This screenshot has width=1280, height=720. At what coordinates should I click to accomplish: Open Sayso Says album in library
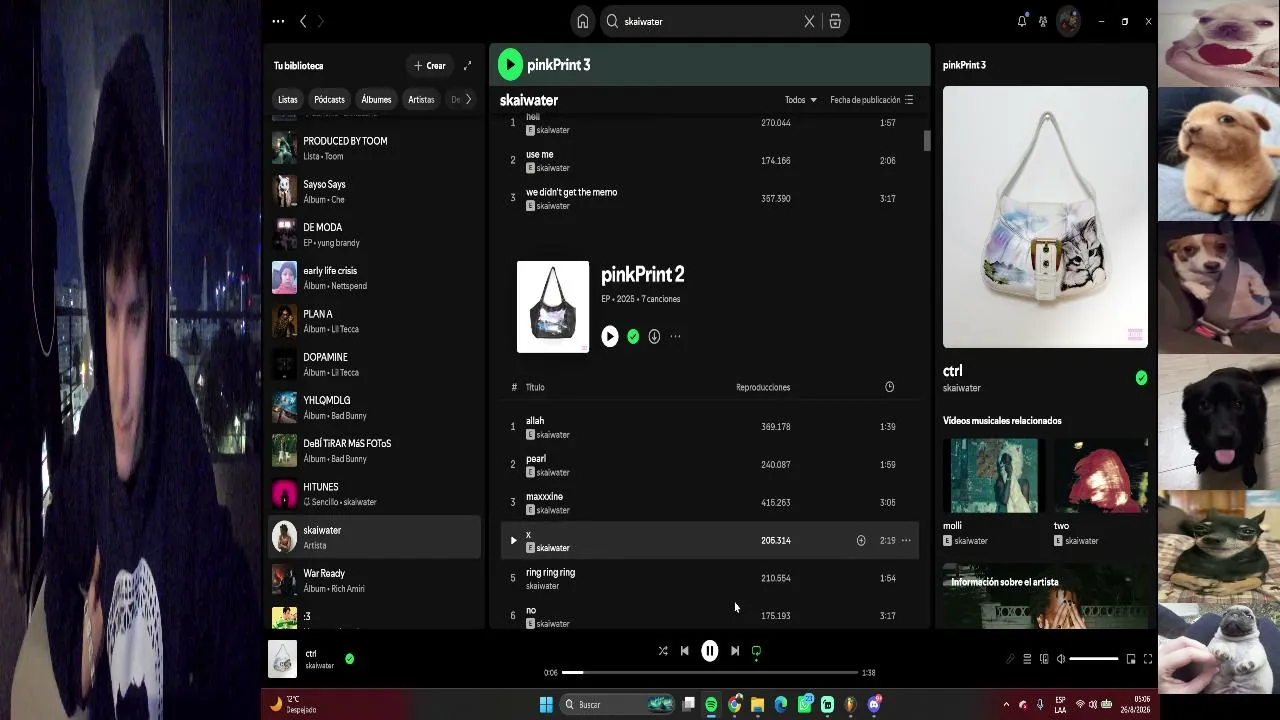point(376,191)
